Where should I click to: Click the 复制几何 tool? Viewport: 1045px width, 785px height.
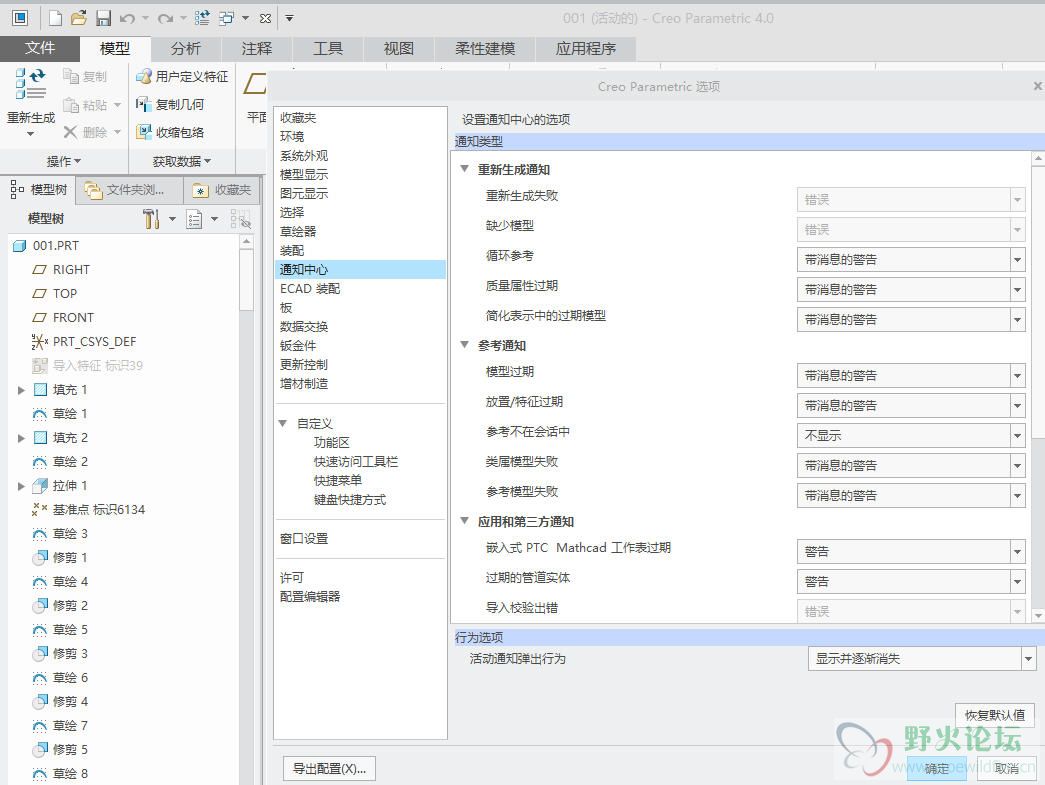pos(170,105)
